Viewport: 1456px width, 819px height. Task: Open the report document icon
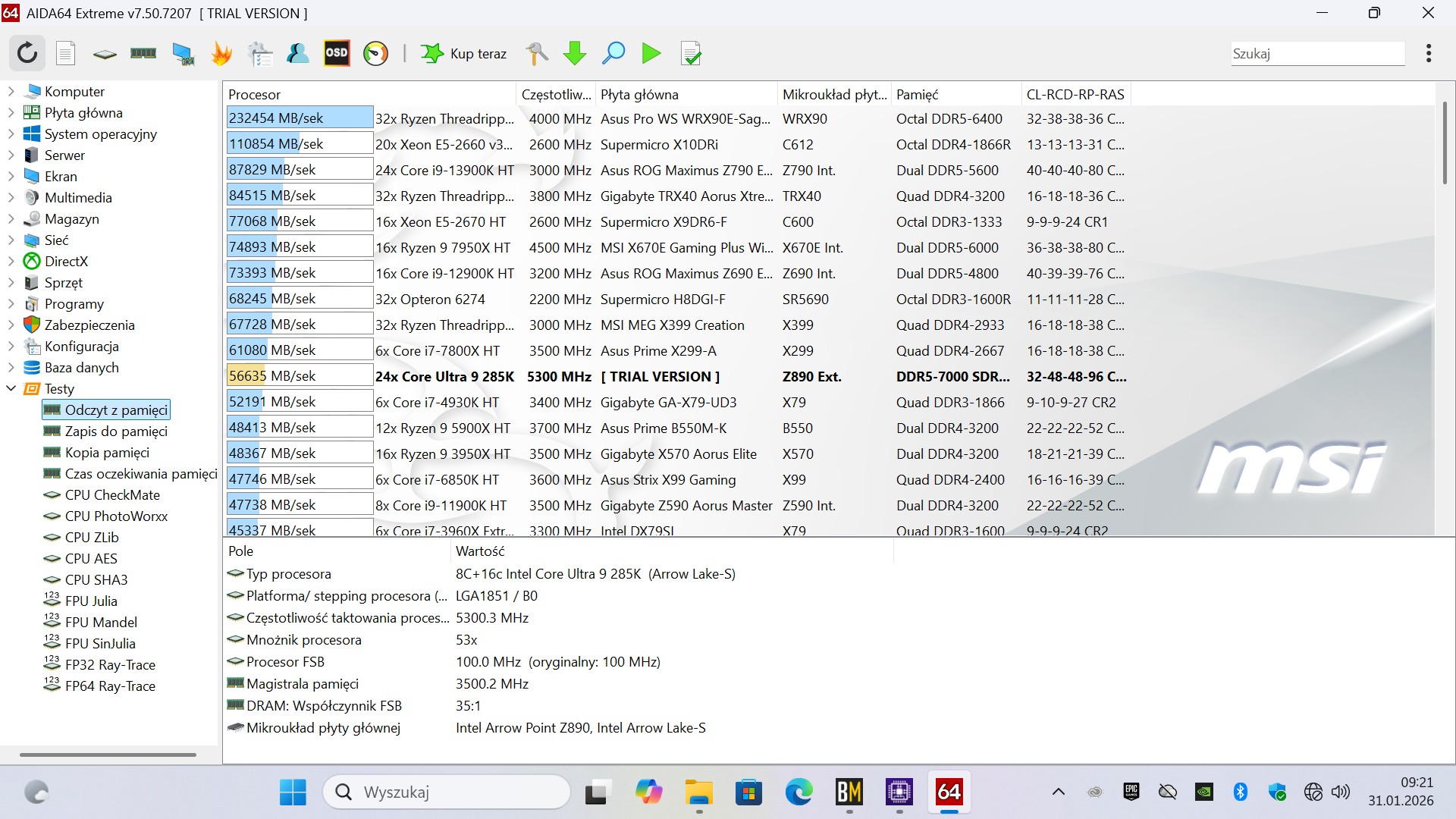pos(66,53)
